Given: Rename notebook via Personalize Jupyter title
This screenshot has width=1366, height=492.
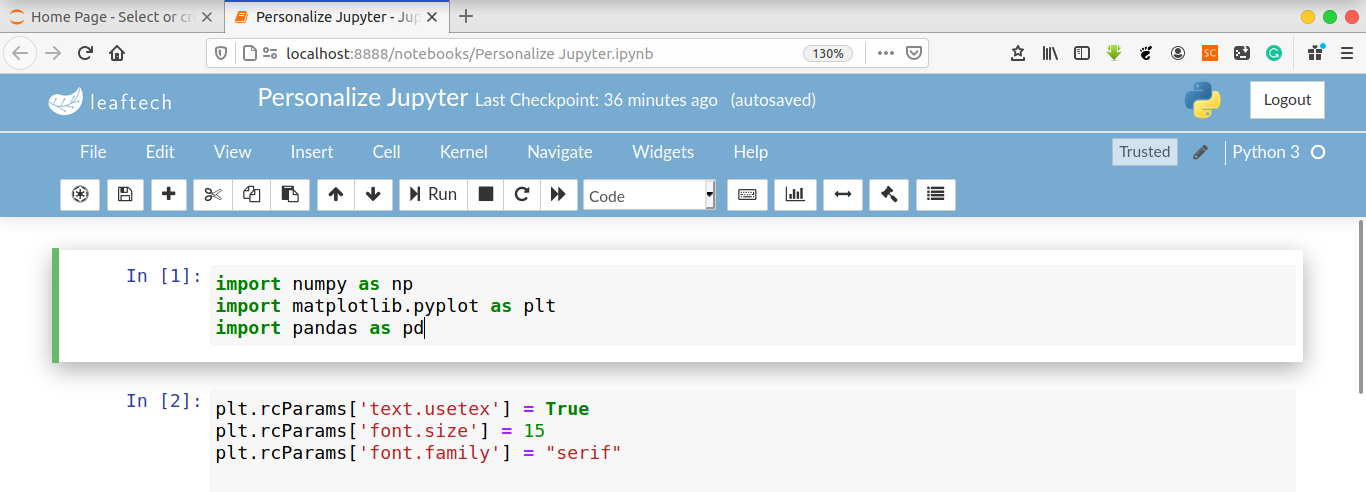Looking at the screenshot, I should point(363,97).
